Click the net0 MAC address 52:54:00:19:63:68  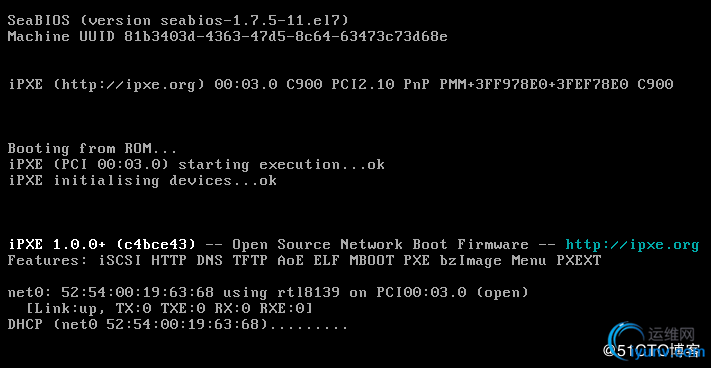[137, 293]
